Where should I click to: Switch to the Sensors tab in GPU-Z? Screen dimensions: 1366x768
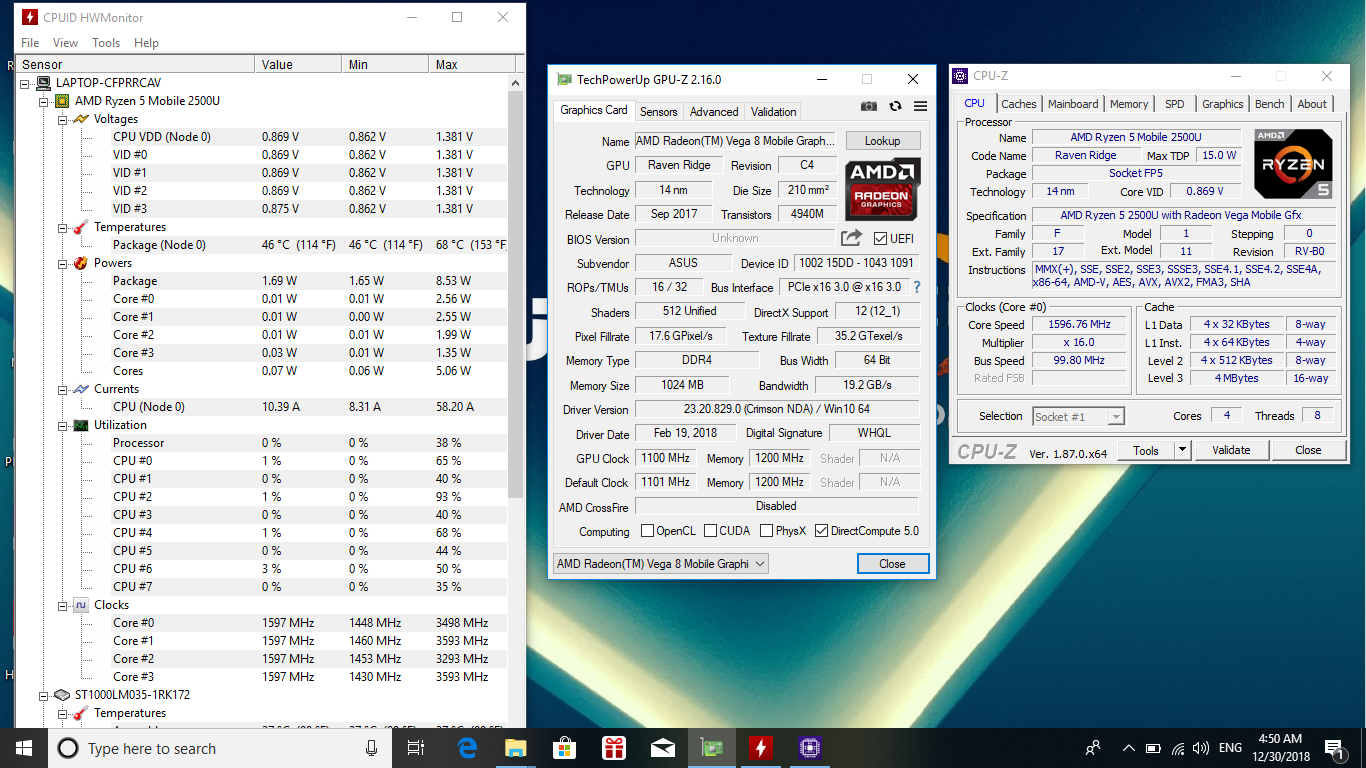coord(658,112)
